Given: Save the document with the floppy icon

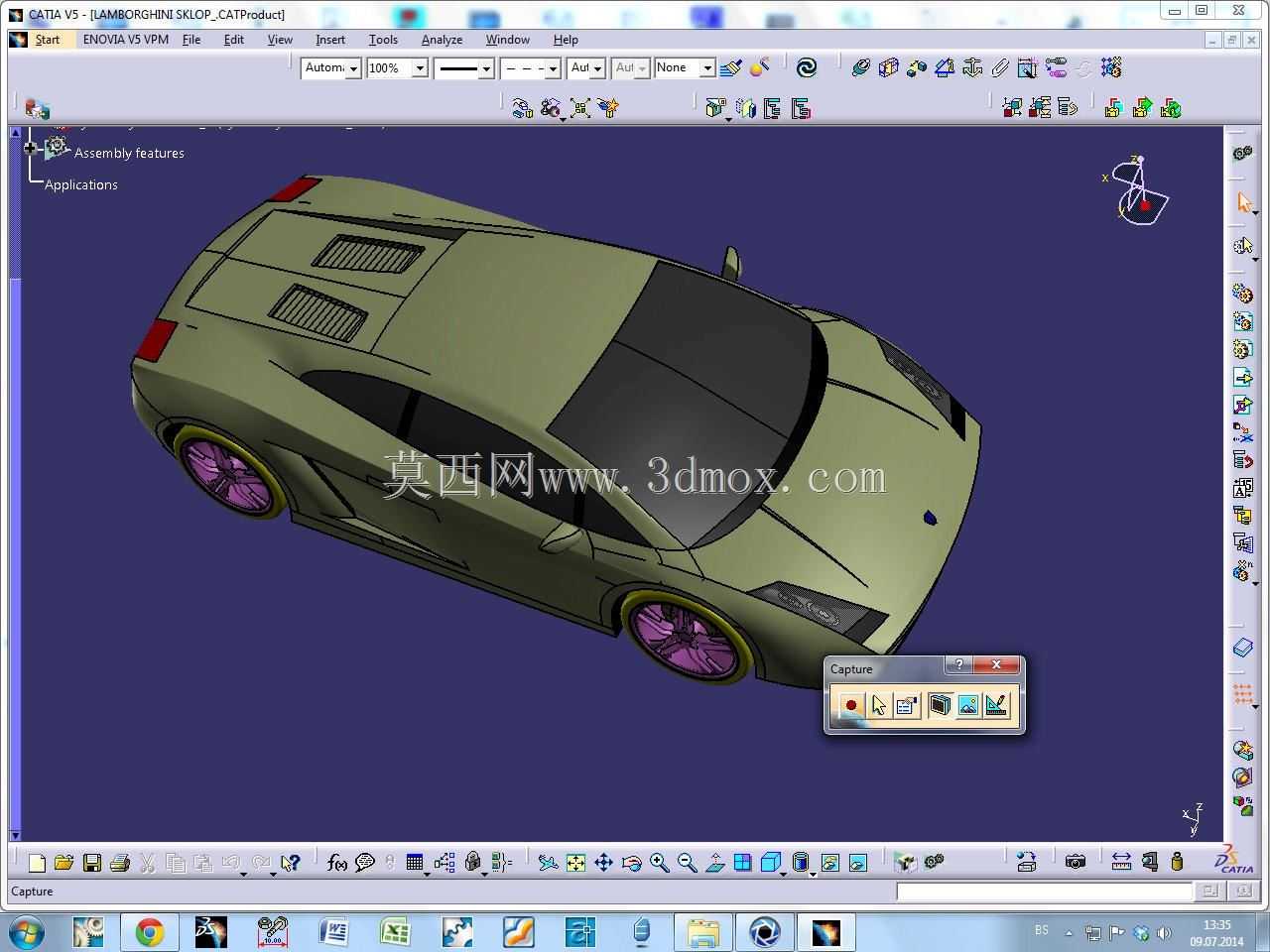Looking at the screenshot, I should pyautogui.click(x=92, y=863).
